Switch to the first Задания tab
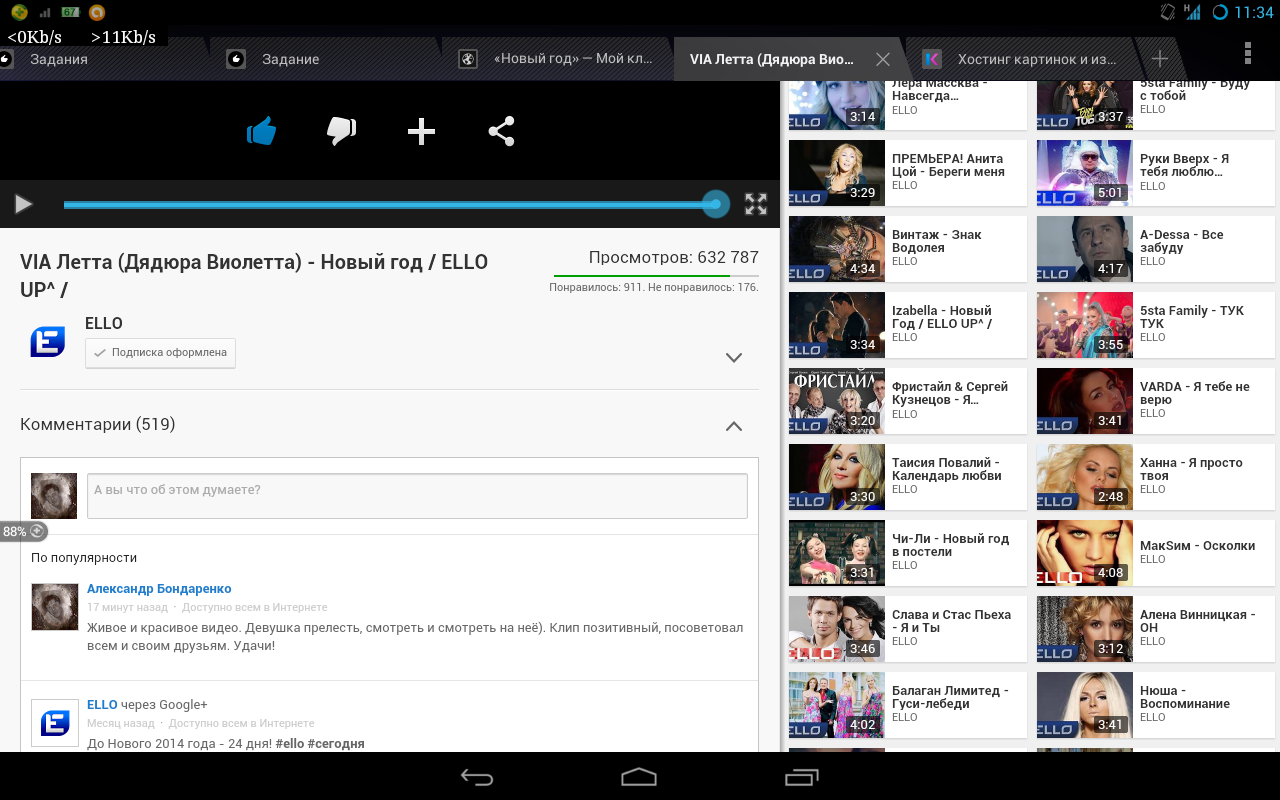The width and height of the screenshot is (1280, 800). click(x=100, y=59)
